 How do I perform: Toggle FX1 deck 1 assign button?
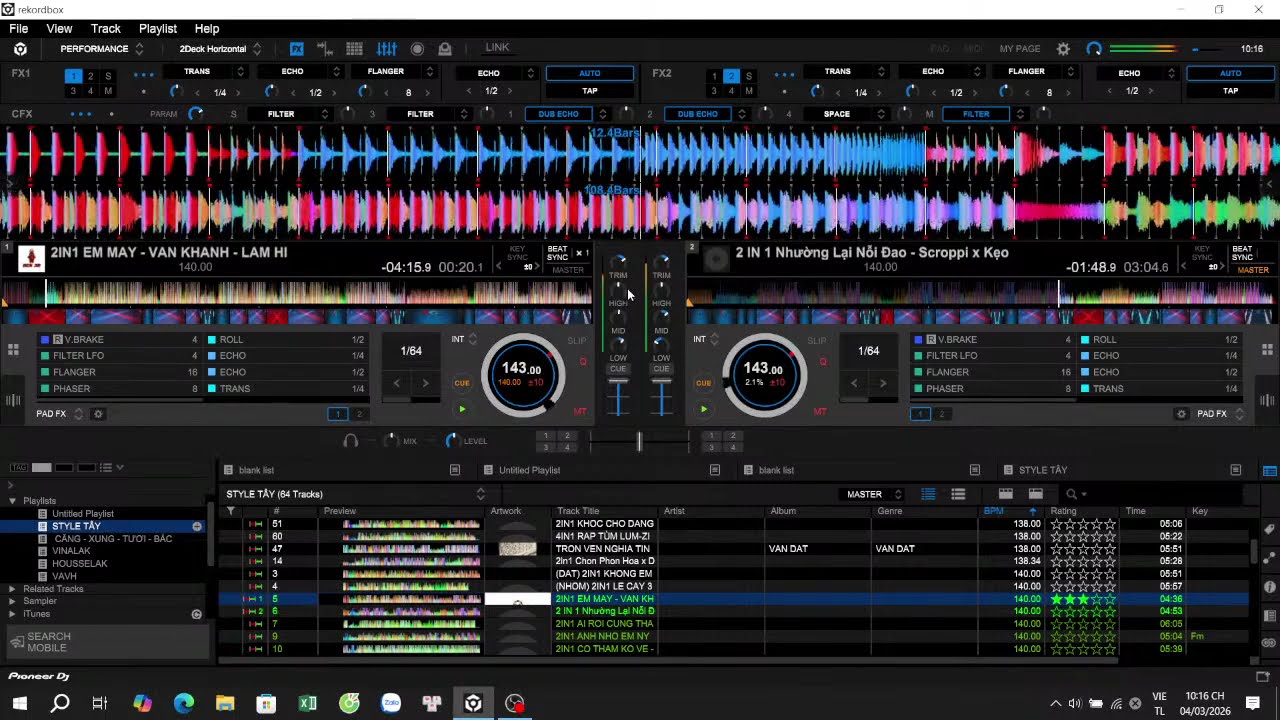point(73,76)
